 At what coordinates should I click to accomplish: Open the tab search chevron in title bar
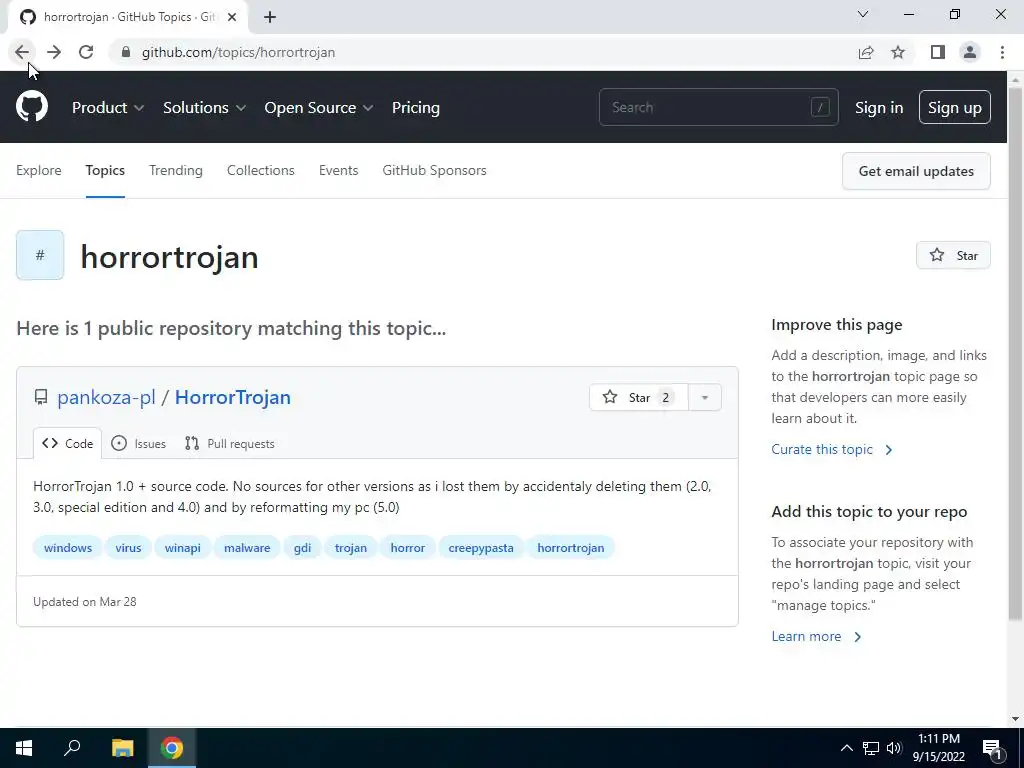pos(863,14)
